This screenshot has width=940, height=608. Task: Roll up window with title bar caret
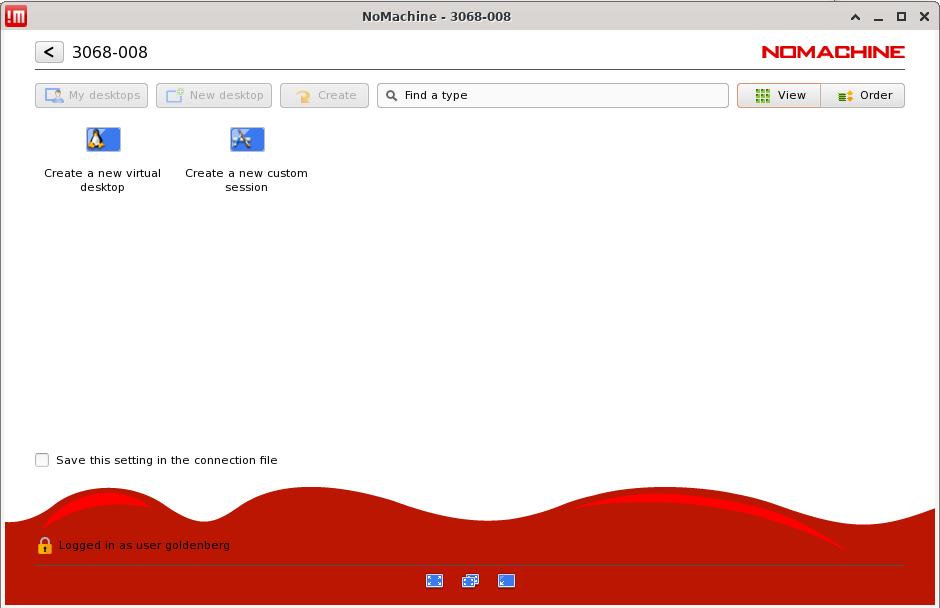[855, 17]
